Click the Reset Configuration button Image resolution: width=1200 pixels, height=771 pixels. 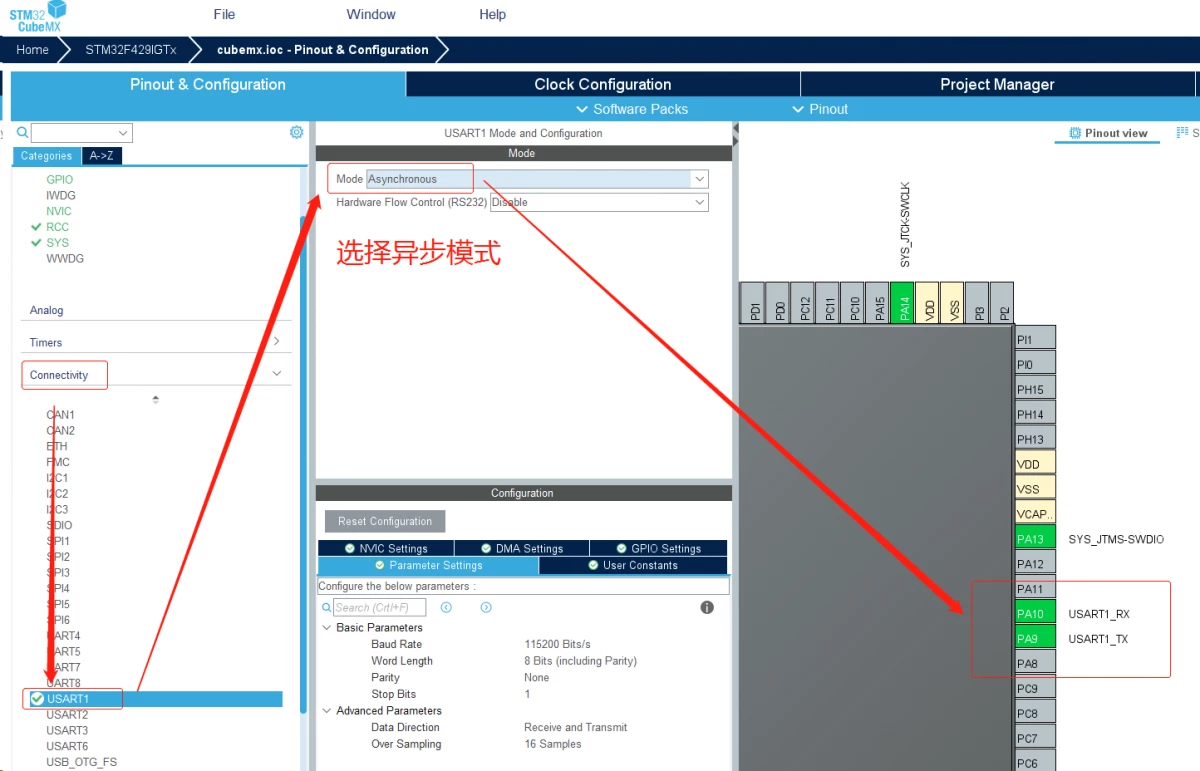pyautogui.click(x=385, y=521)
